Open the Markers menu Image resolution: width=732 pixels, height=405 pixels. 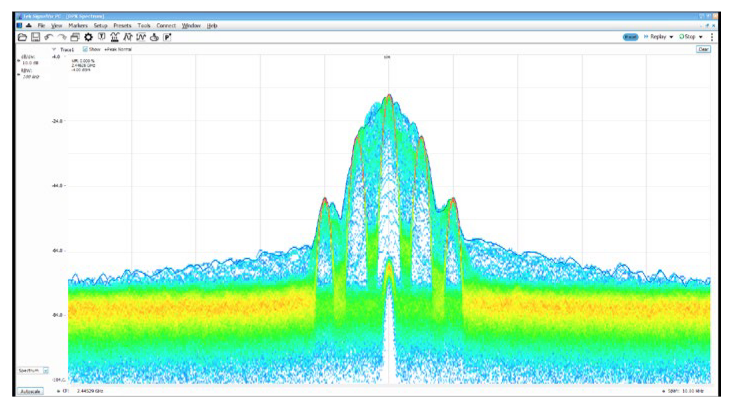click(79, 25)
